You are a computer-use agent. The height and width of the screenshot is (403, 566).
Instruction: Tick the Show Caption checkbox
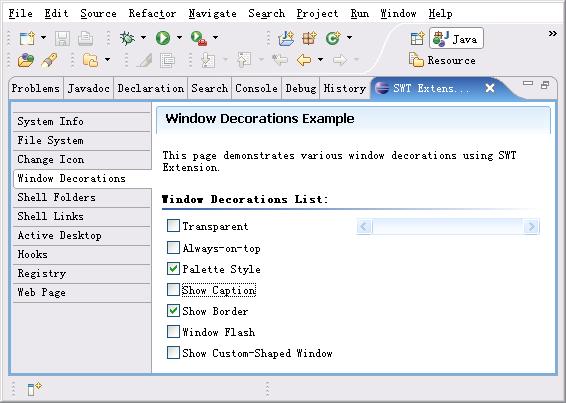[x=173, y=290]
